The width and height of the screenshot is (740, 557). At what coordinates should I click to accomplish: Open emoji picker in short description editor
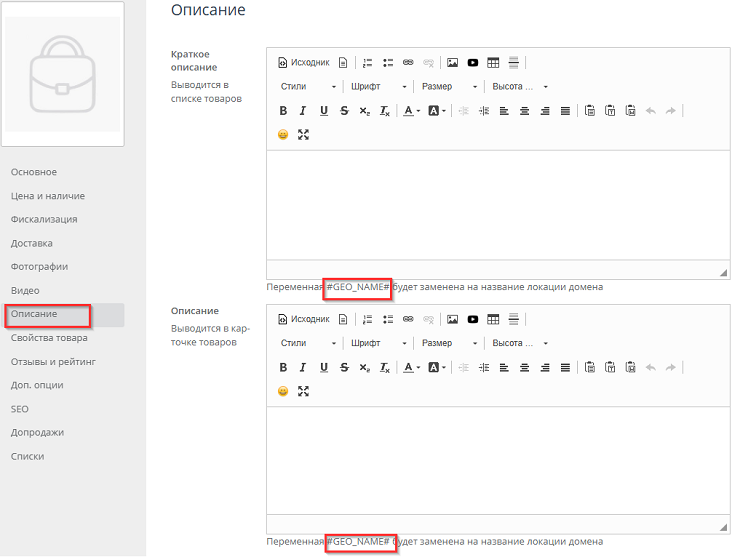(283, 135)
